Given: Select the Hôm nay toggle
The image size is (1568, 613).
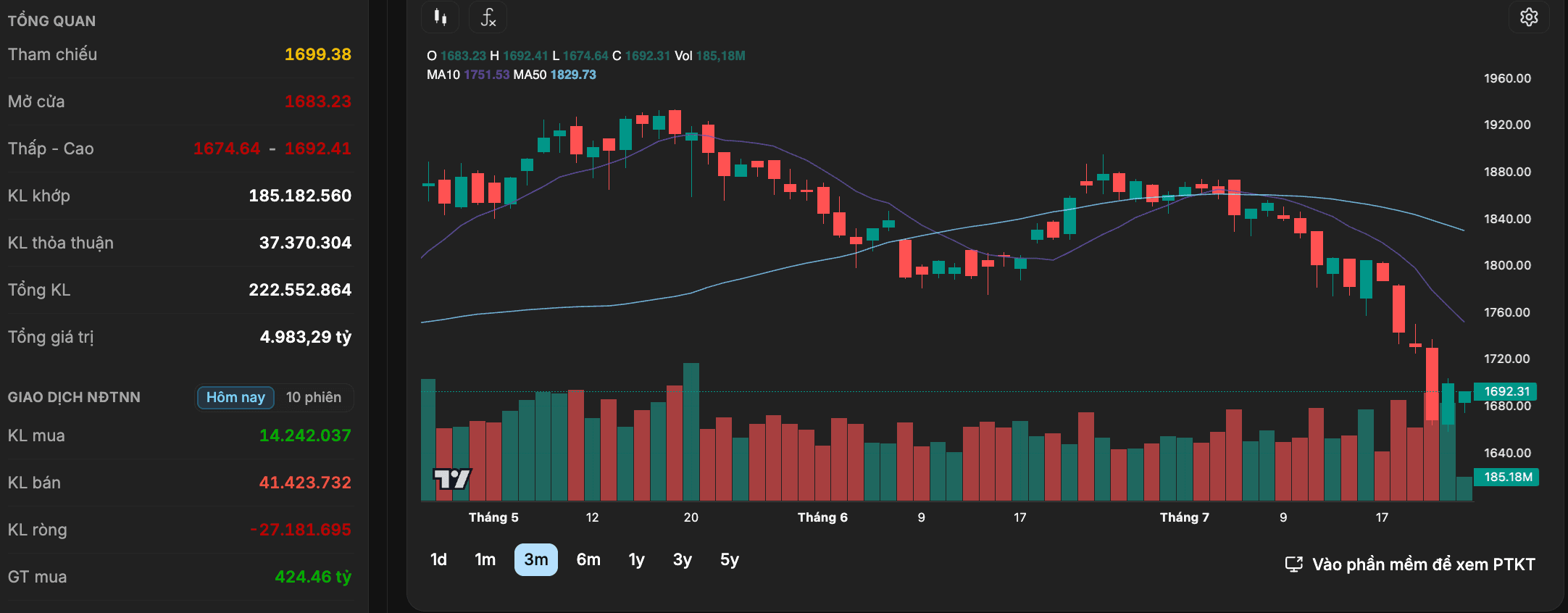Looking at the screenshot, I should pyautogui.click(x=235, y=397).
